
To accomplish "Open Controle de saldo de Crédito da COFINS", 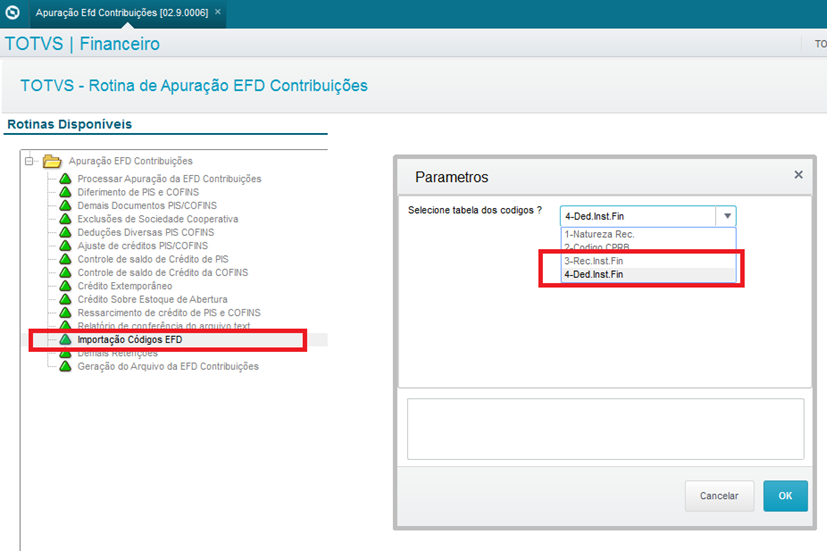I will 163,272.
